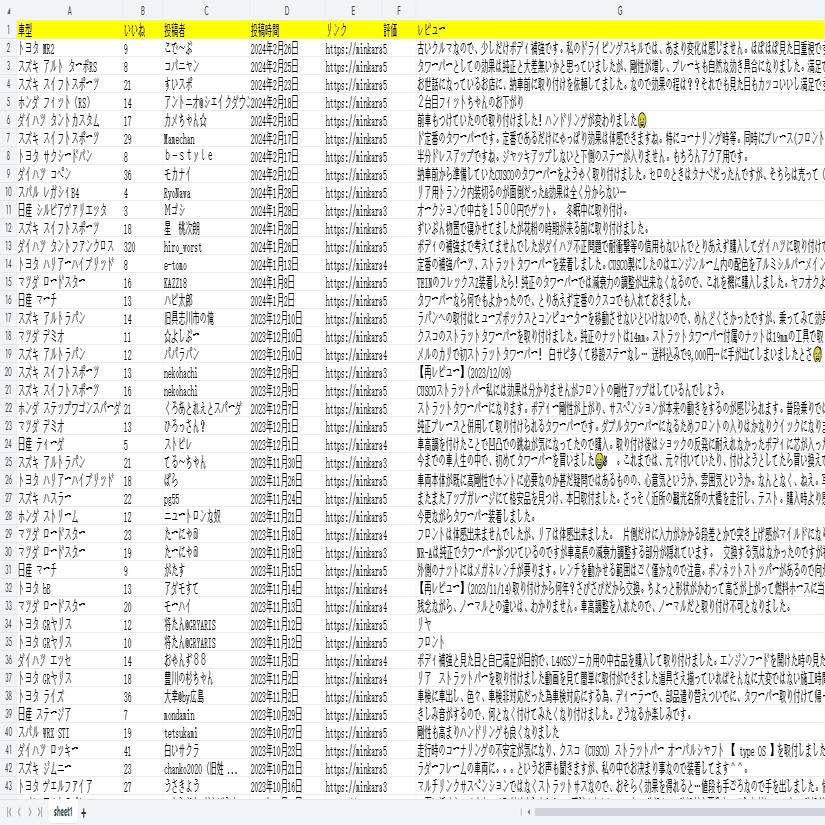Click the 評価 header cell
This screenshot has height=825, width=825.
coord(399,30)
